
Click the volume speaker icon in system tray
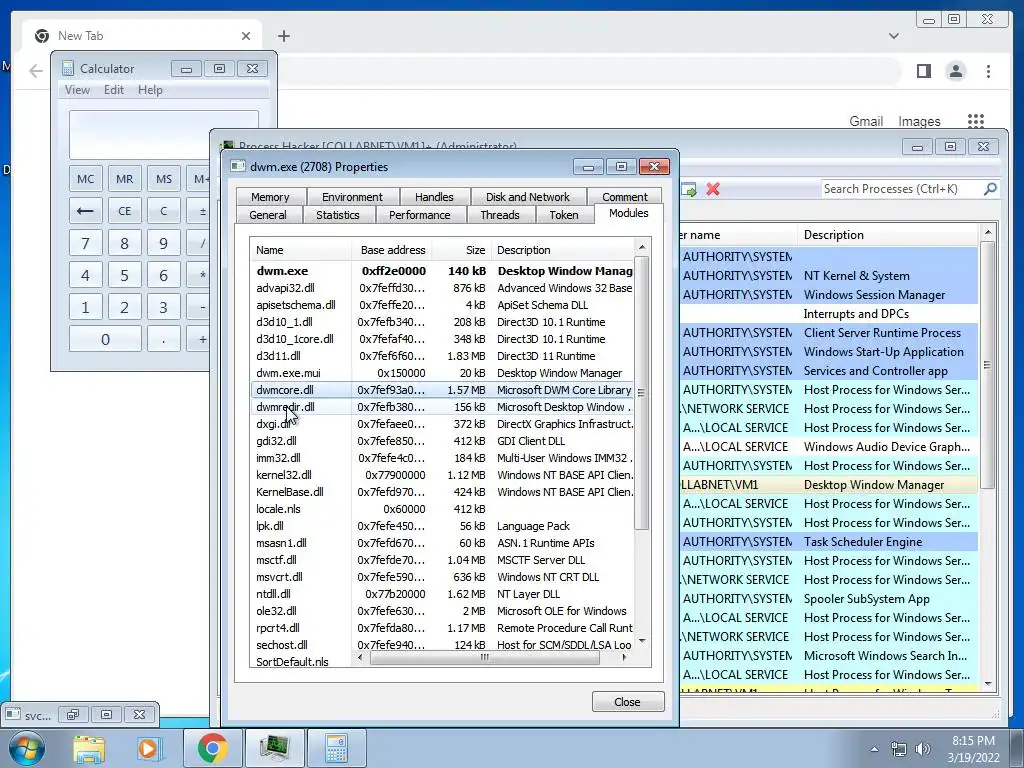pyautogui.click(x=923, y=749)
